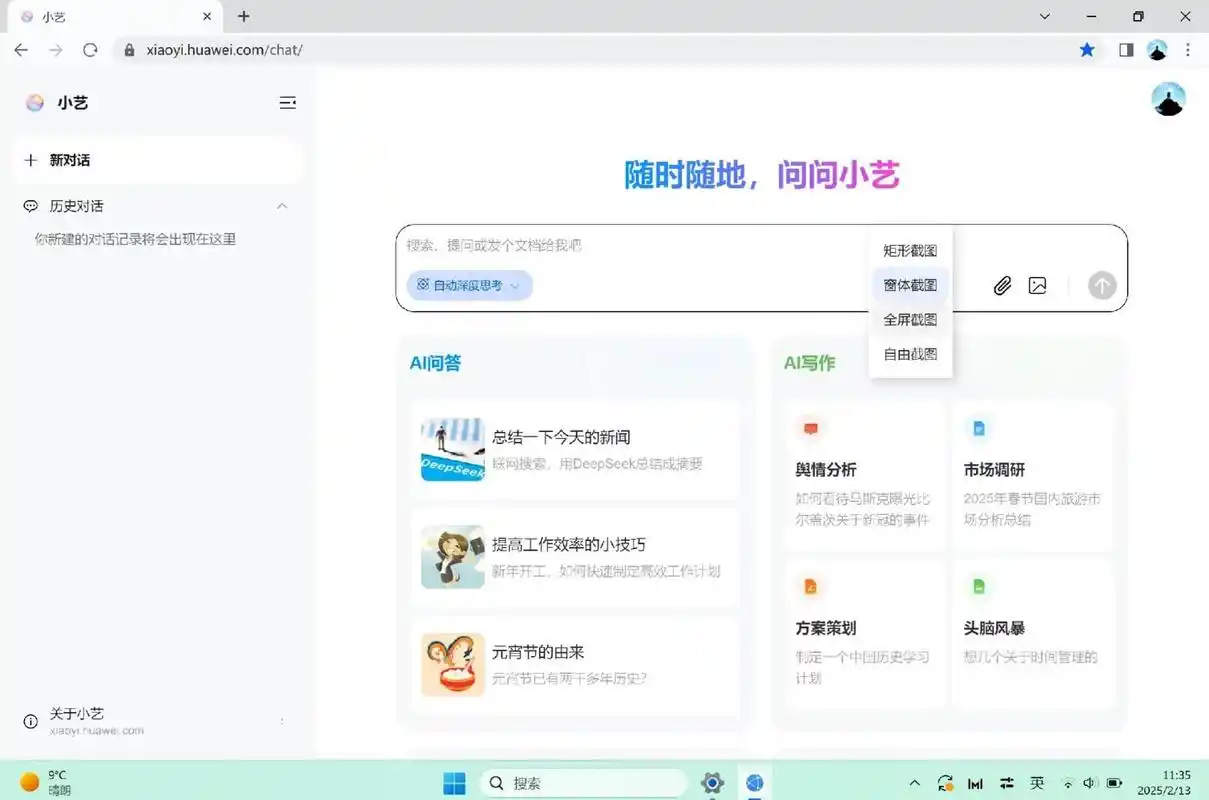The height and width of the screenshot is (800, 1209).
Task: Click the red icon above 舆情分析
Action: point(811,429)
